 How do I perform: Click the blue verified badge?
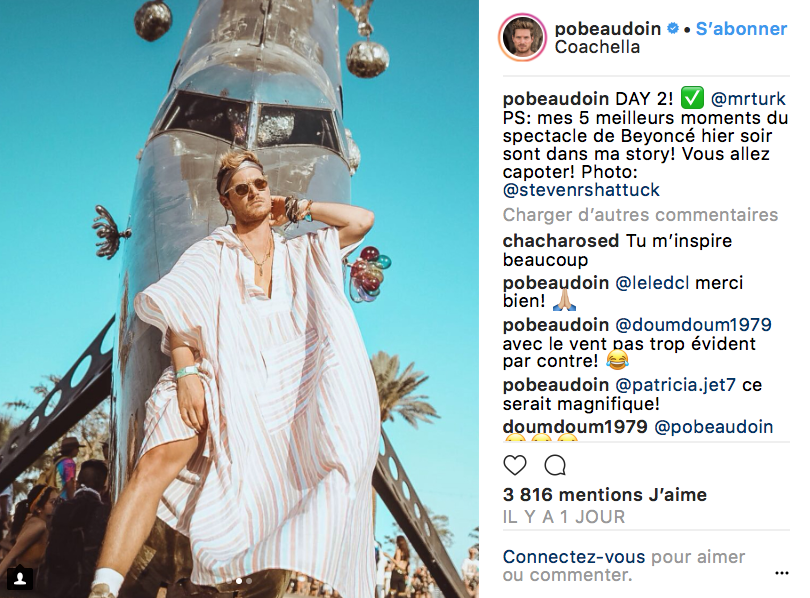pyautogui.click(x=673, y=28)
